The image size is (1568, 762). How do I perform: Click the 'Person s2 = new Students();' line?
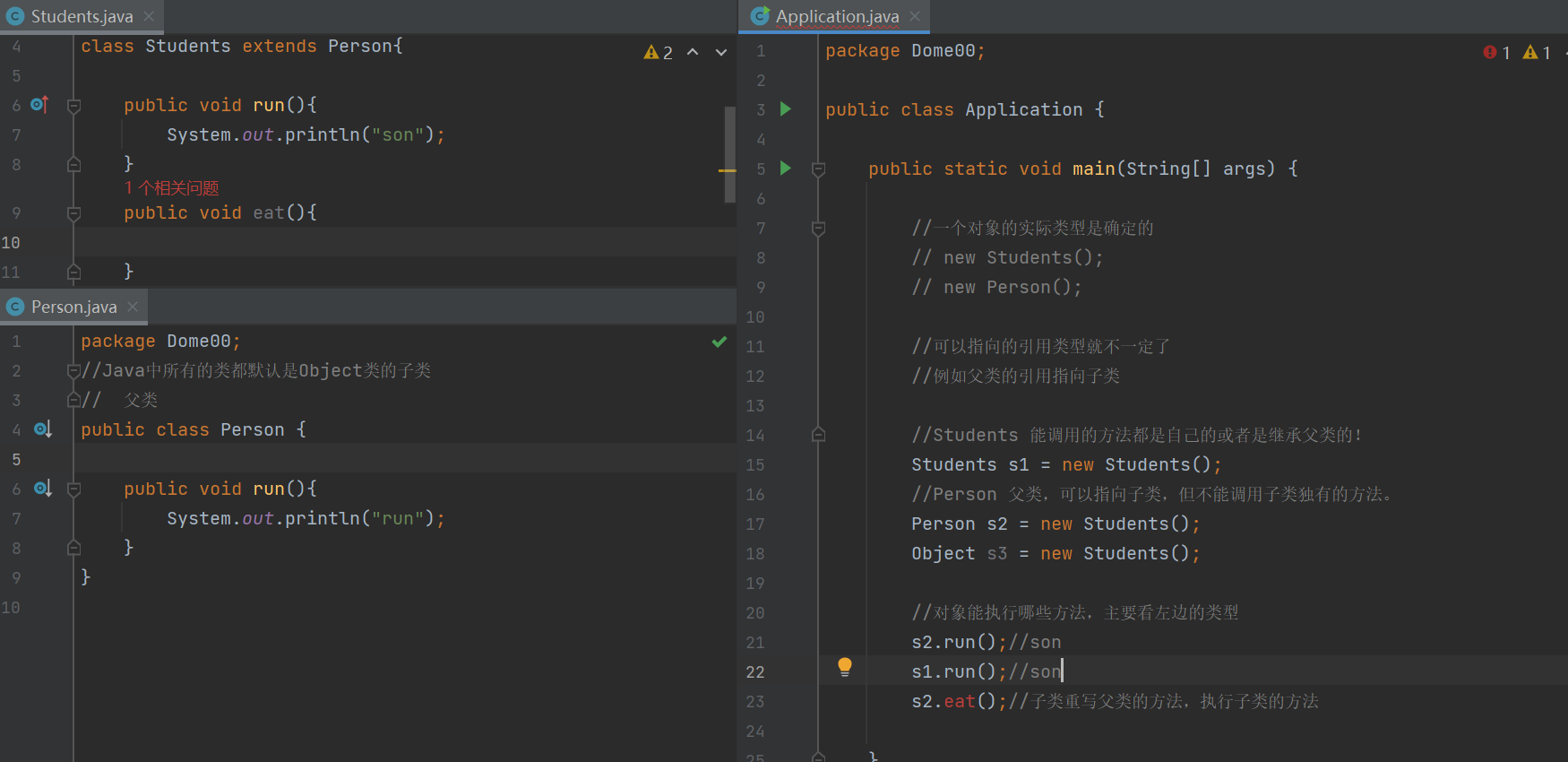click(x=1055, y=524)
